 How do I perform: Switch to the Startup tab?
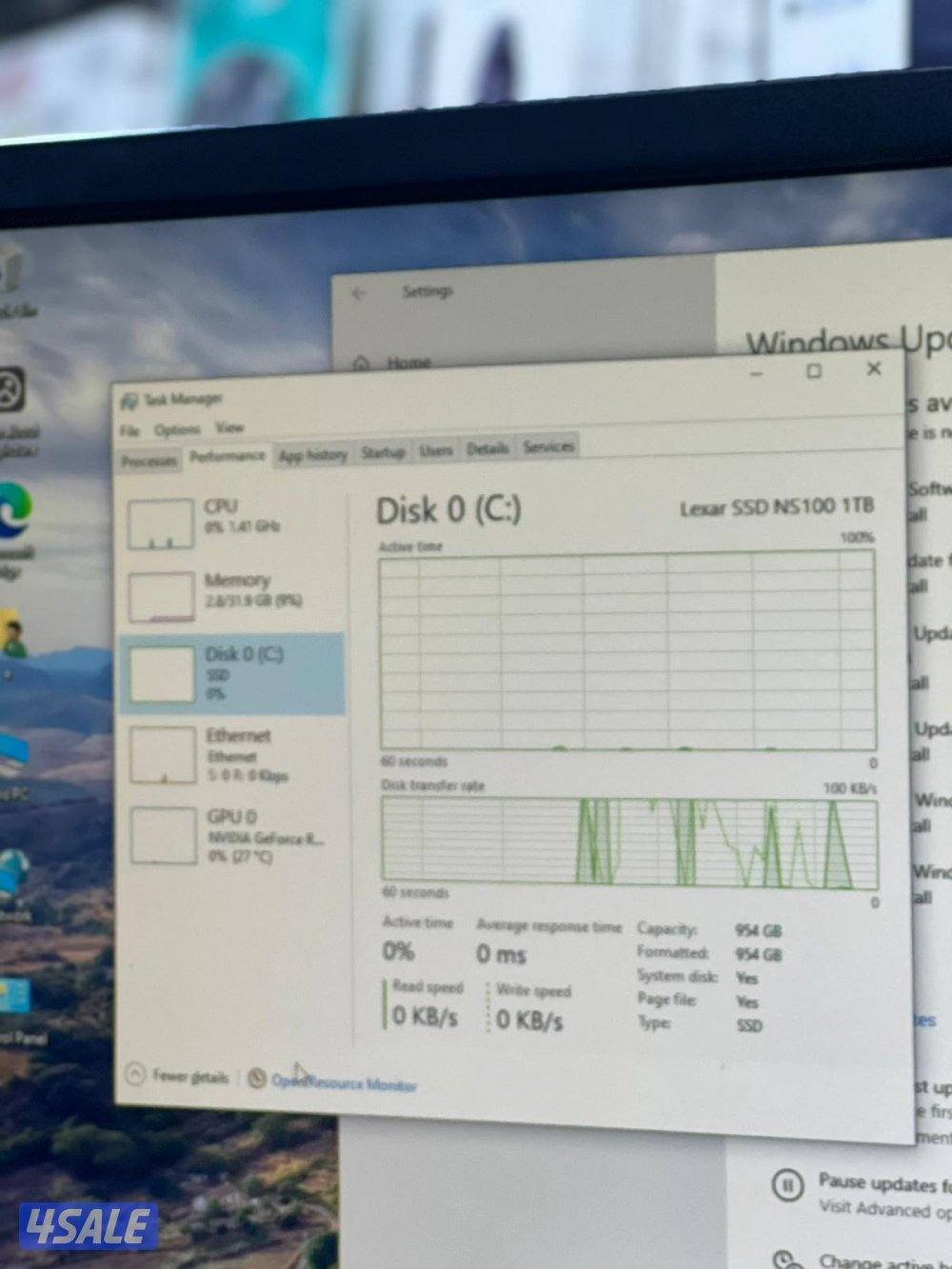(383, 452)
